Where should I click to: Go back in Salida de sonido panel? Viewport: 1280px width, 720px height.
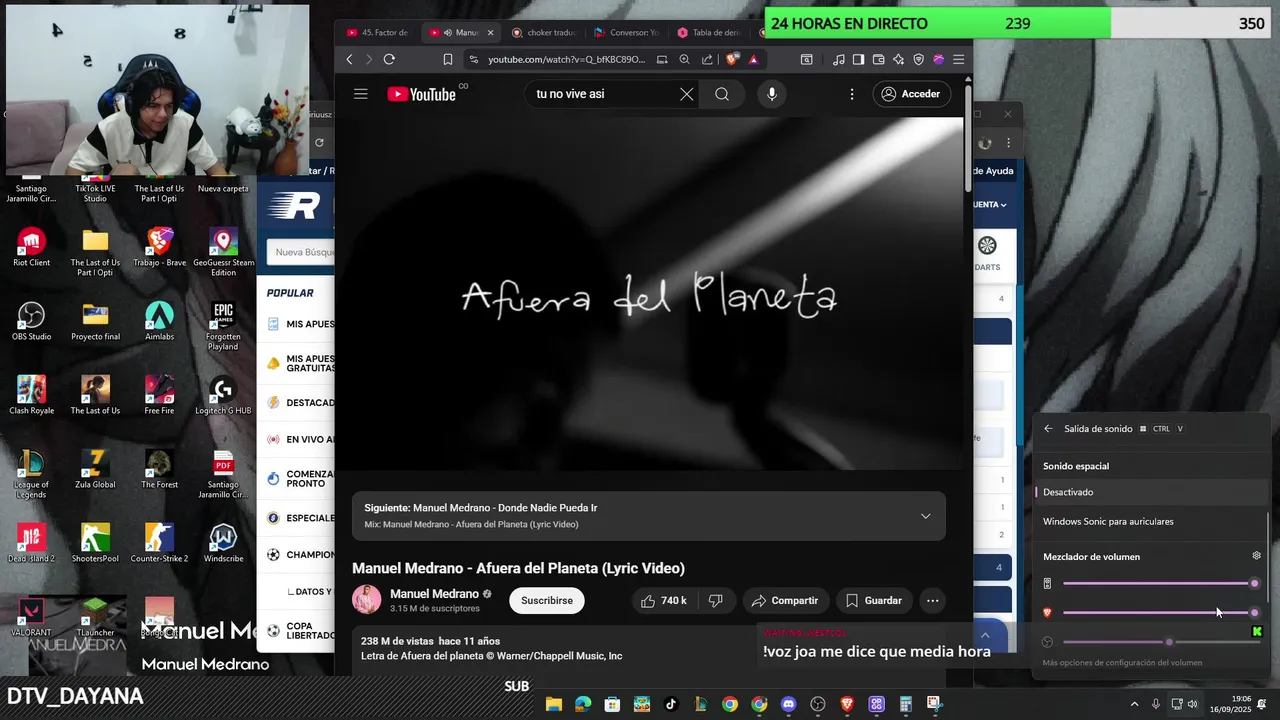point(1048,428)
